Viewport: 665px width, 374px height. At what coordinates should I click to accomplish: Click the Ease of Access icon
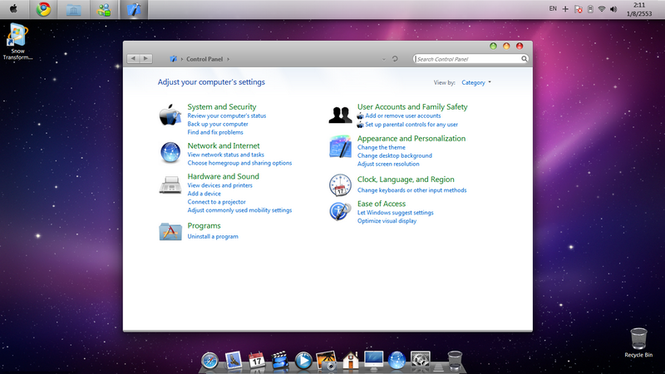point(340,211)
